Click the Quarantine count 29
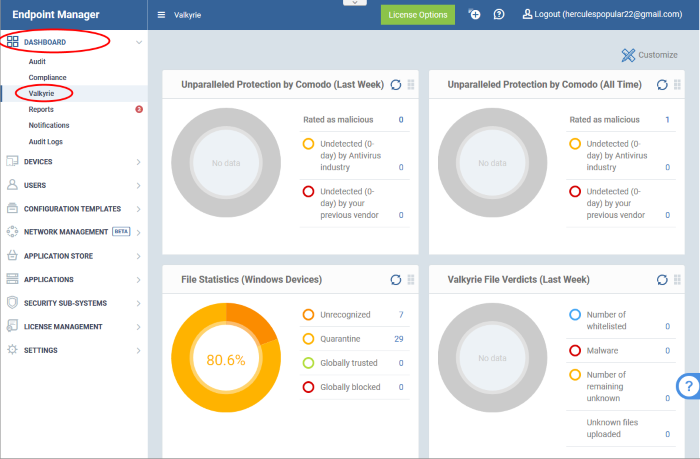Screen dimensions: 700x459 pos(399,339)
